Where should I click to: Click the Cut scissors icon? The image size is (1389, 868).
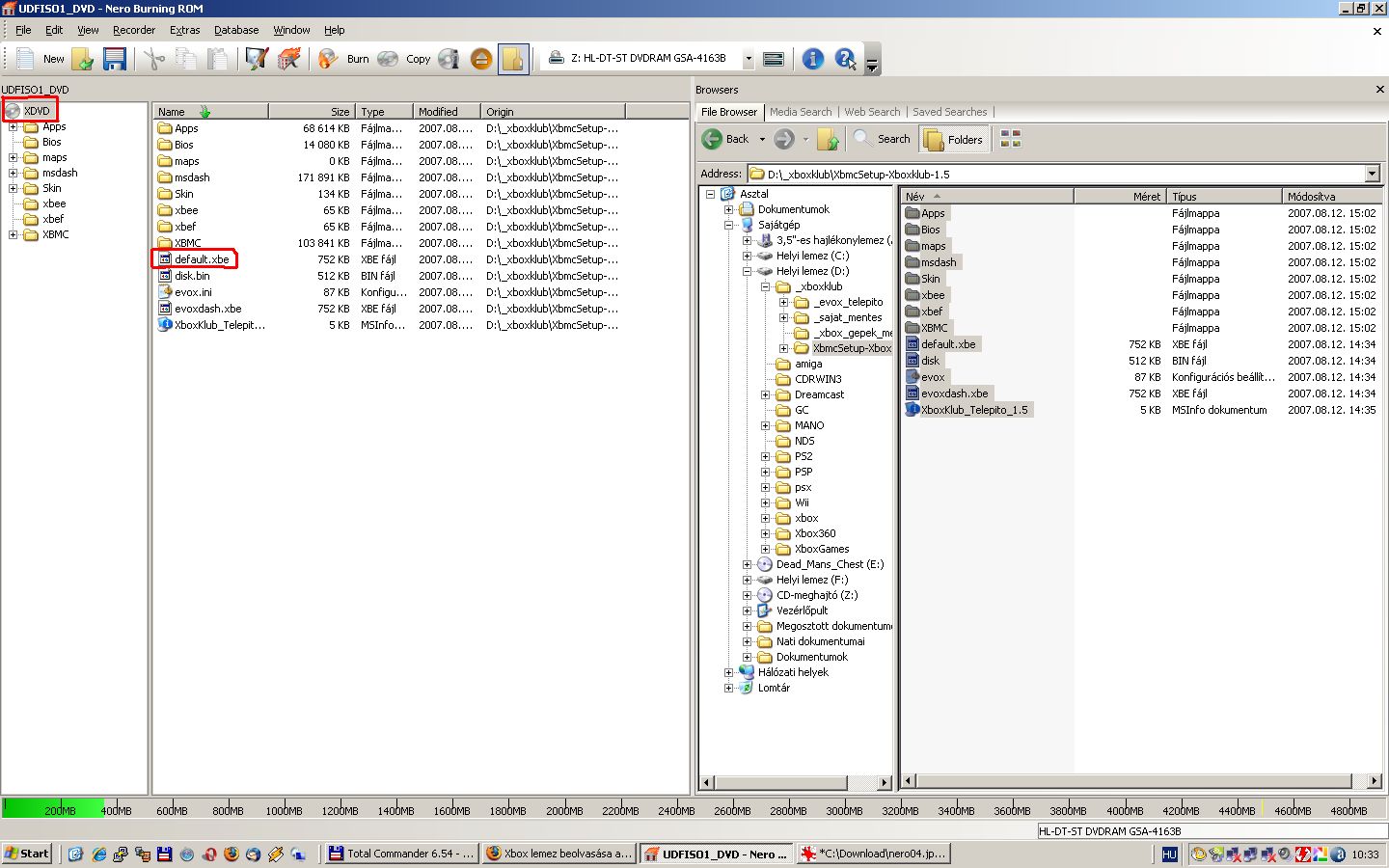153,59
